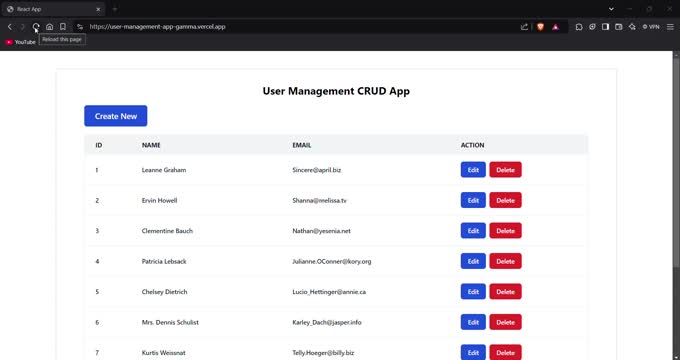Click the ID column header
The width and height of the screenshot is (680, 360).
[x=99, y=145]
